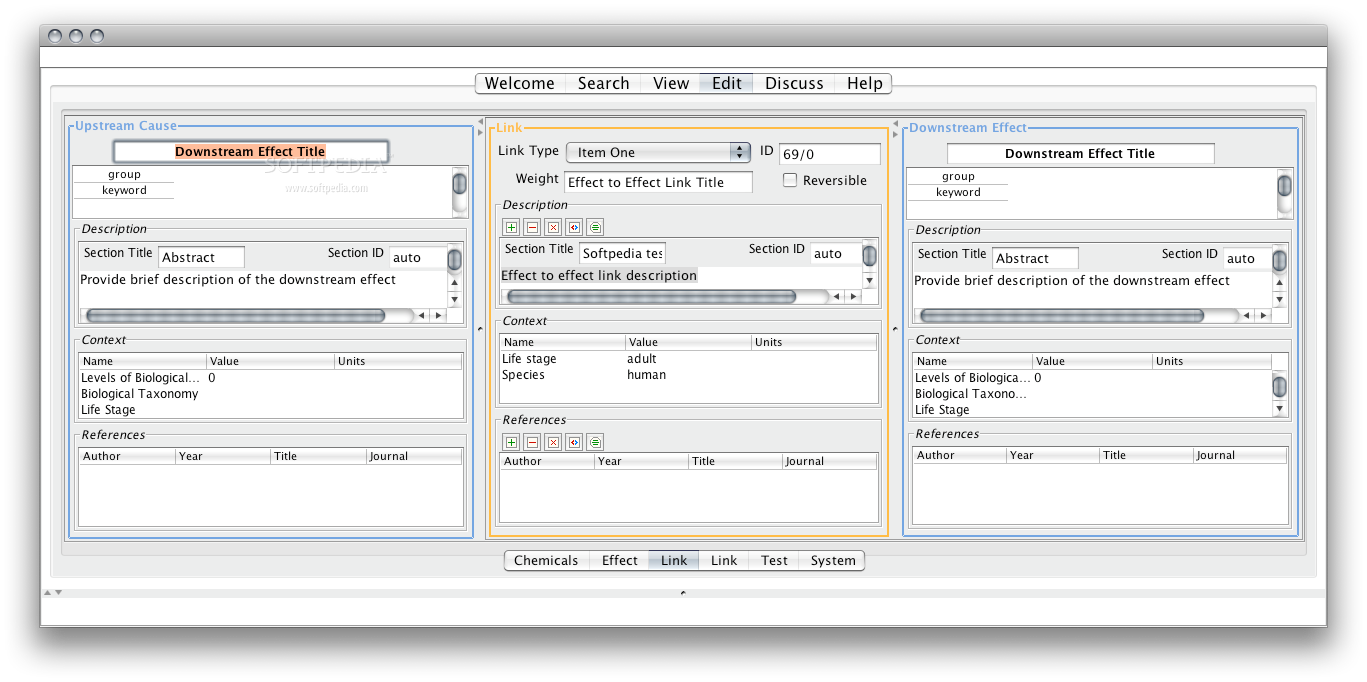Click left arrow of Downstream Effect description scrollbar
This screenshot has height=682, width=1367.
point(1245,315)
